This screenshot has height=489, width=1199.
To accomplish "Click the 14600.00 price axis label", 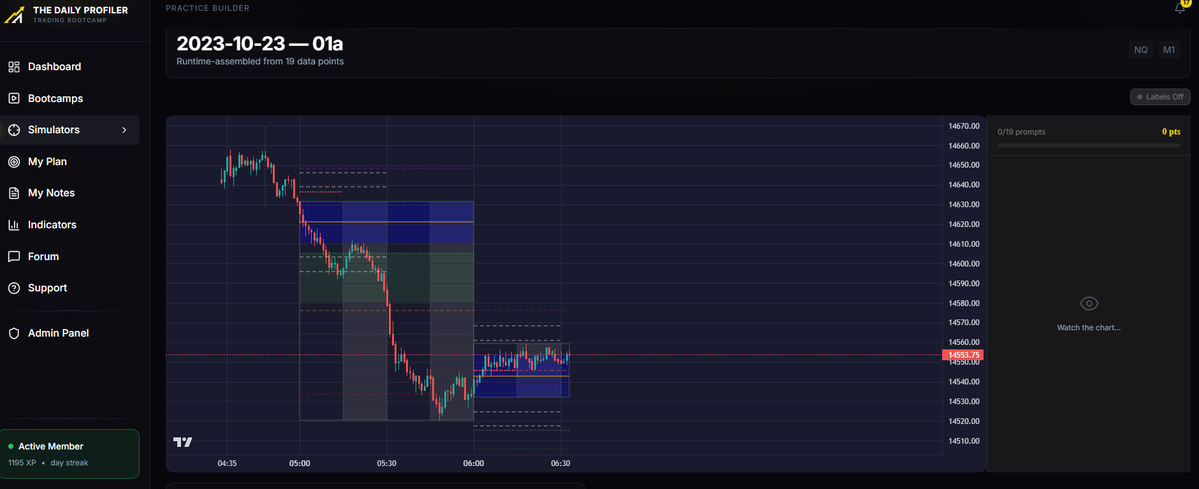I will click(963, 263).
